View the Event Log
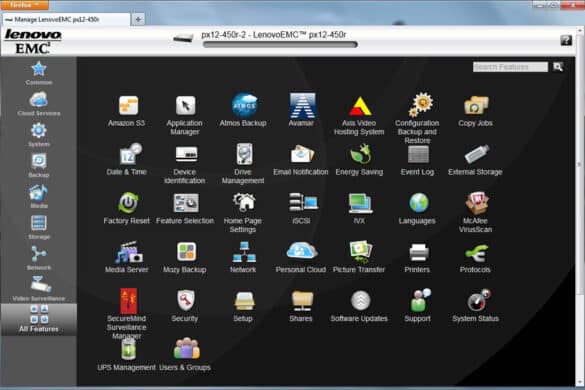The image size is (585, 390). point(417,160)
